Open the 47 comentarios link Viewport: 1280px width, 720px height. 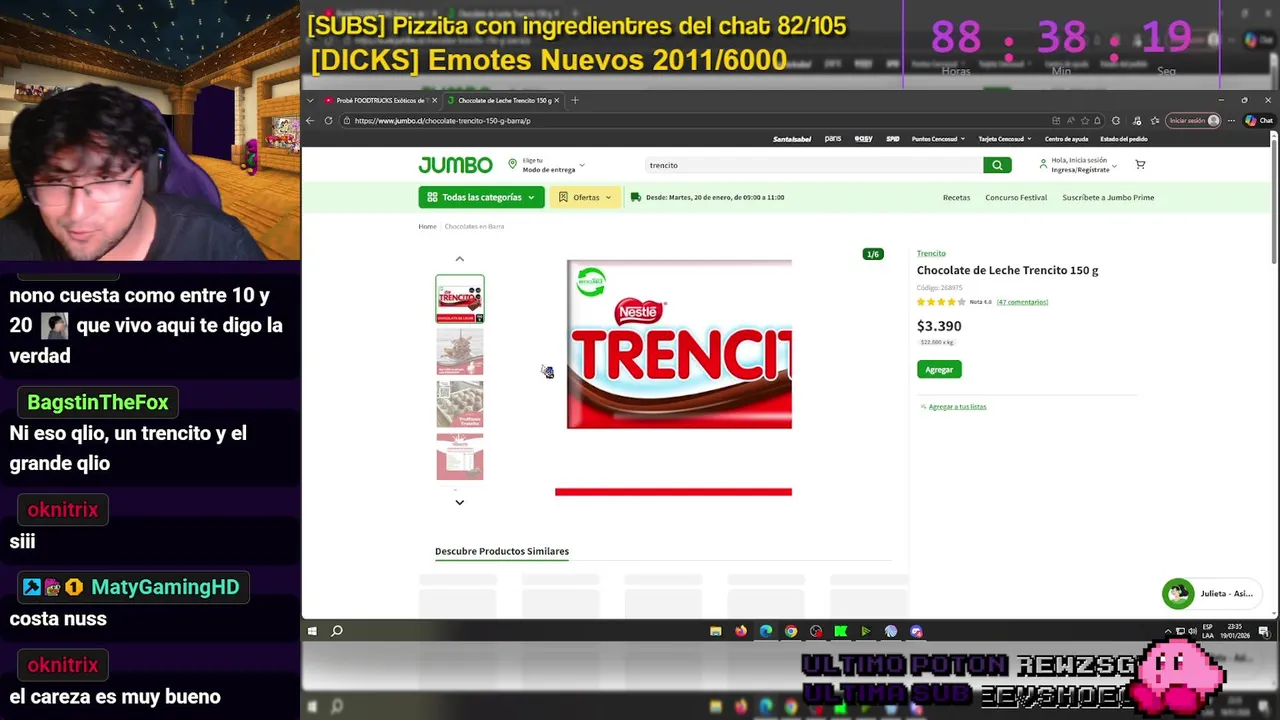click(1022, 302)
